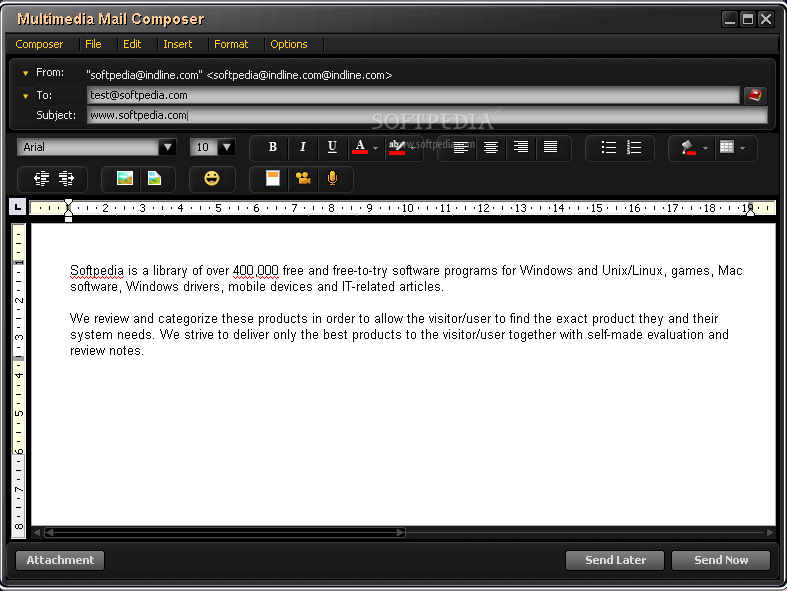The image size is (787, 591).
Task: Click the right indent marker on ruler
Action: [x=750, y=211]
